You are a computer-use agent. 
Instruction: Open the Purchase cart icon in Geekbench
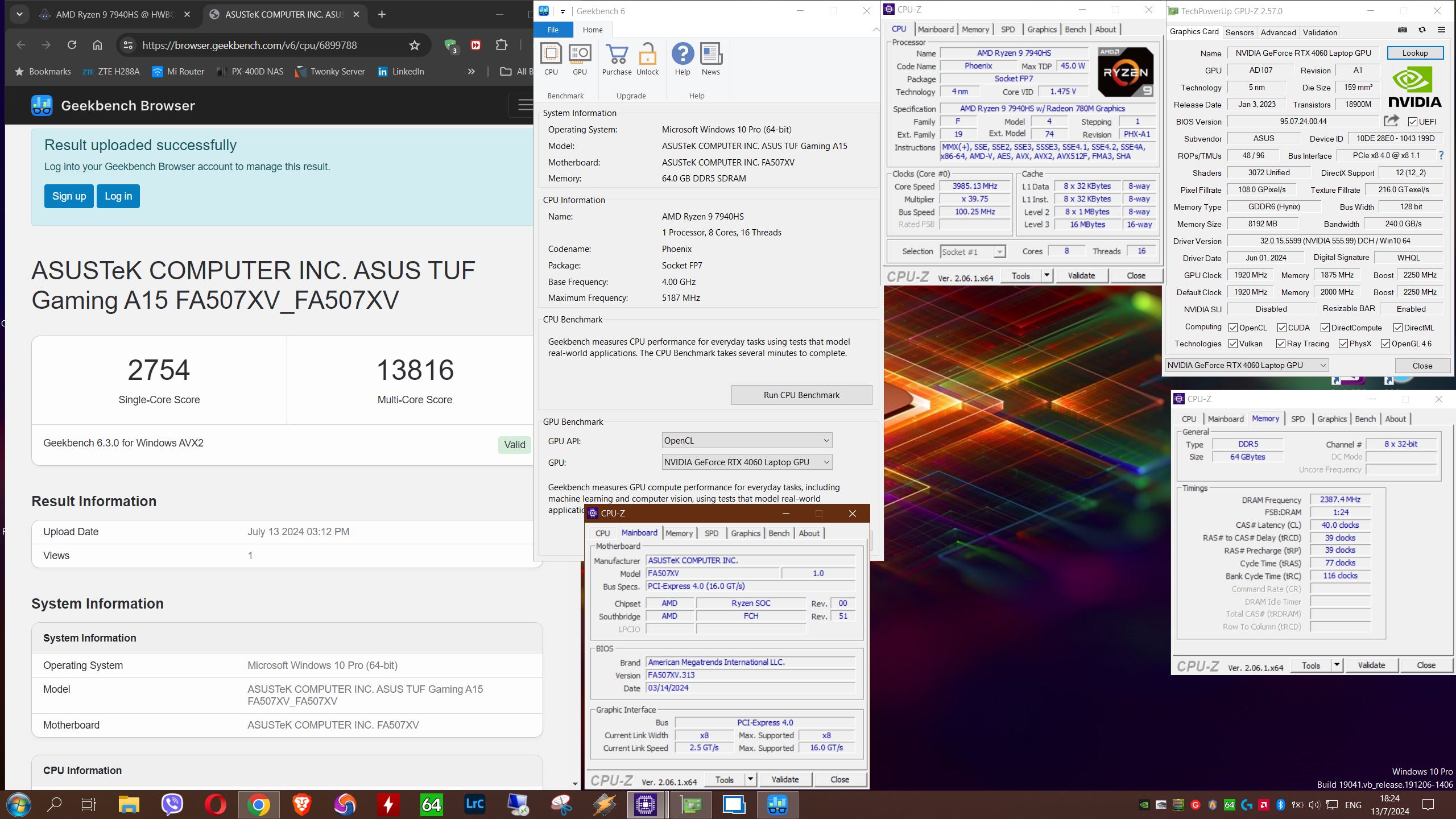(617, 59)
